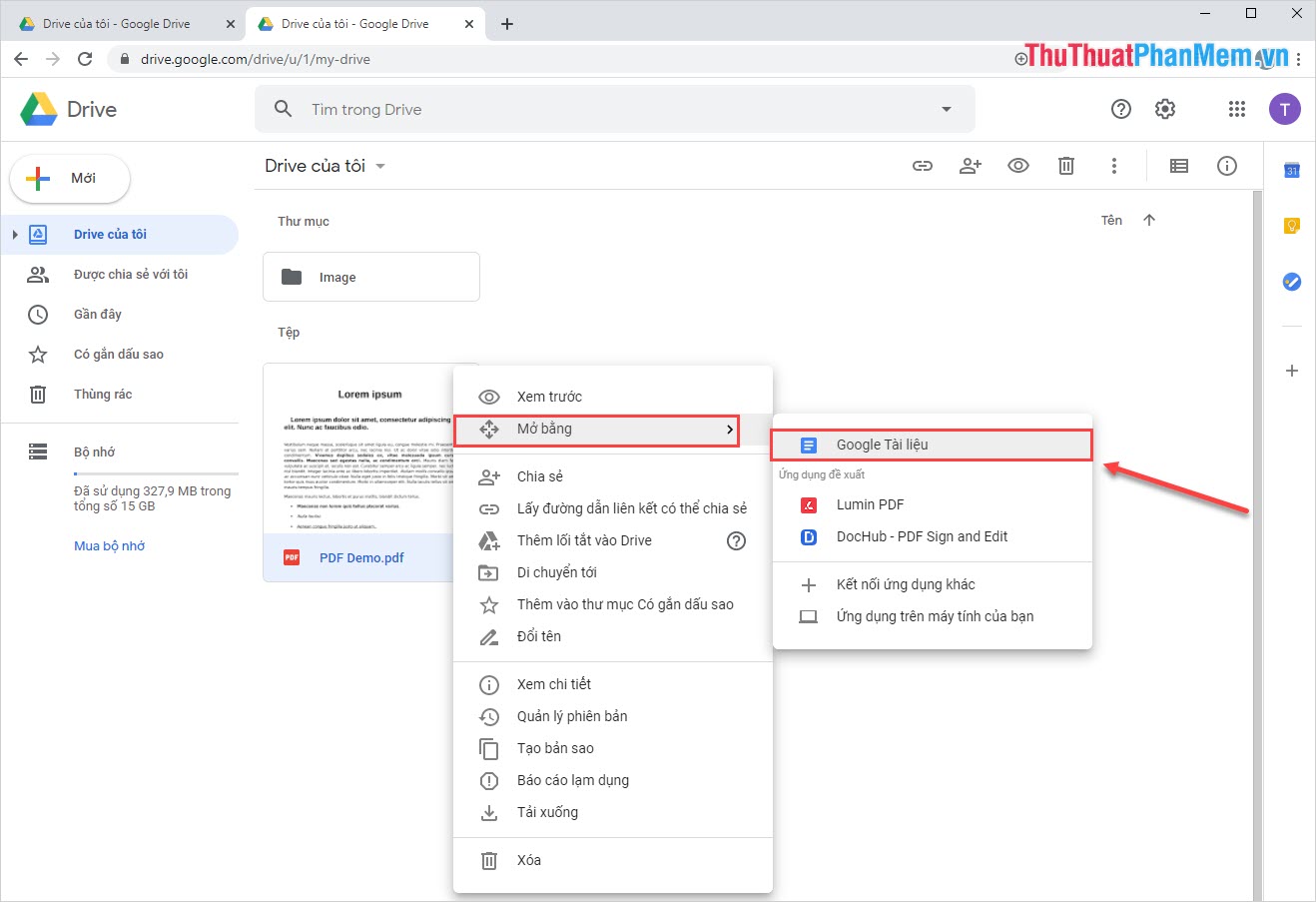Viewport: 1316px width, 902px height.
Task: Click the Tên sort column header
Action: (1111, 220)
